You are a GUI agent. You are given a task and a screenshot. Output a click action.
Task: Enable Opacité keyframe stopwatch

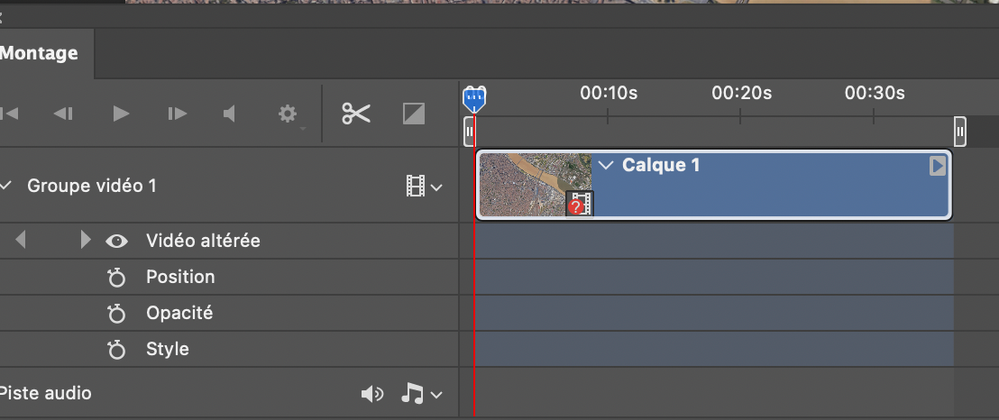(x=117, y=313)
